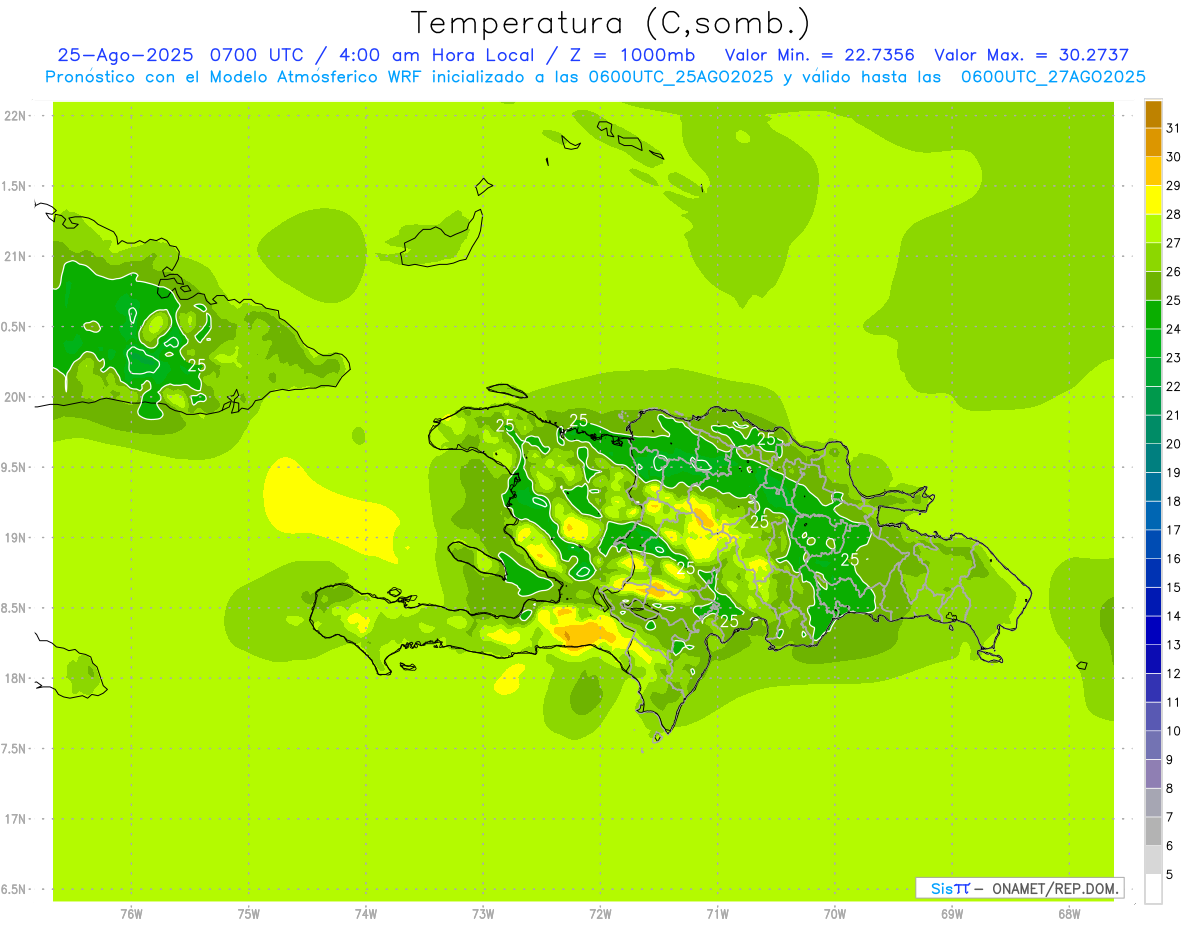Pick the purple legend swatch between 8 and 9
The height and width of the screenshot is (927, 1200).
1153,774
